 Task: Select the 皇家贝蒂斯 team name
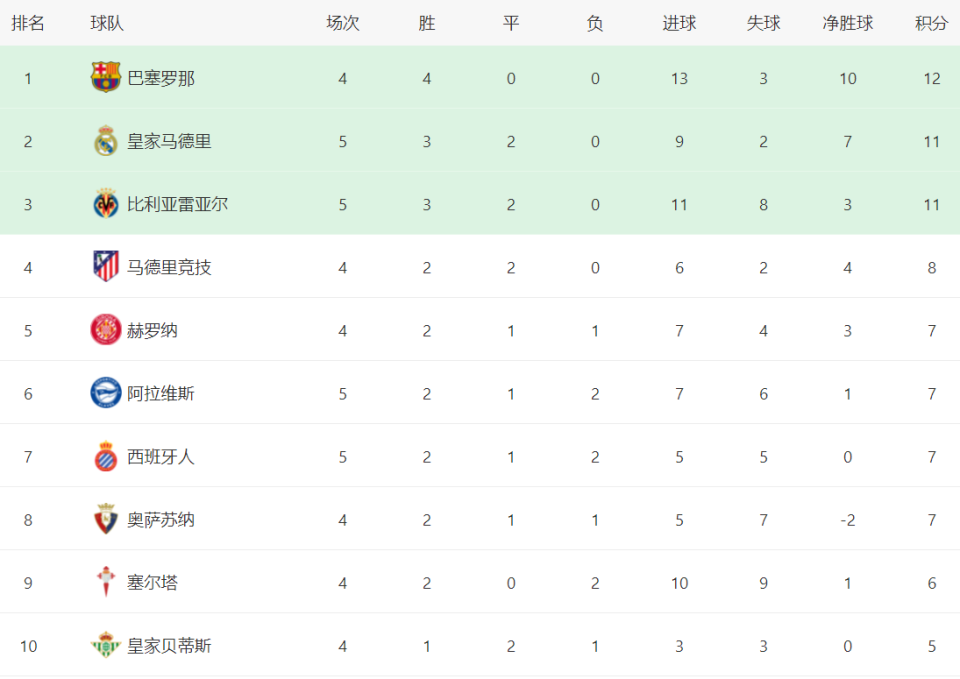(x=170, y=646)
